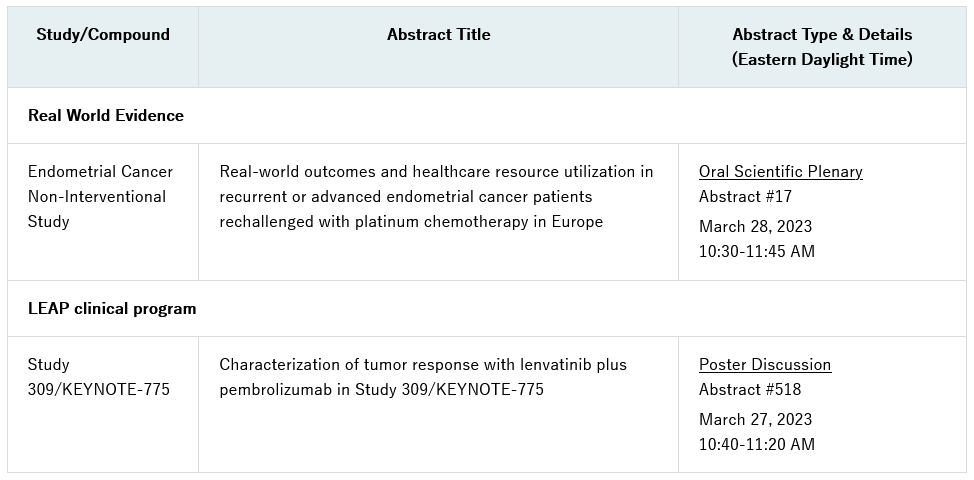This screenshot has height=480, width=974.
Task: Click the Abstract #17 text
Action: (x=743, y=197)
